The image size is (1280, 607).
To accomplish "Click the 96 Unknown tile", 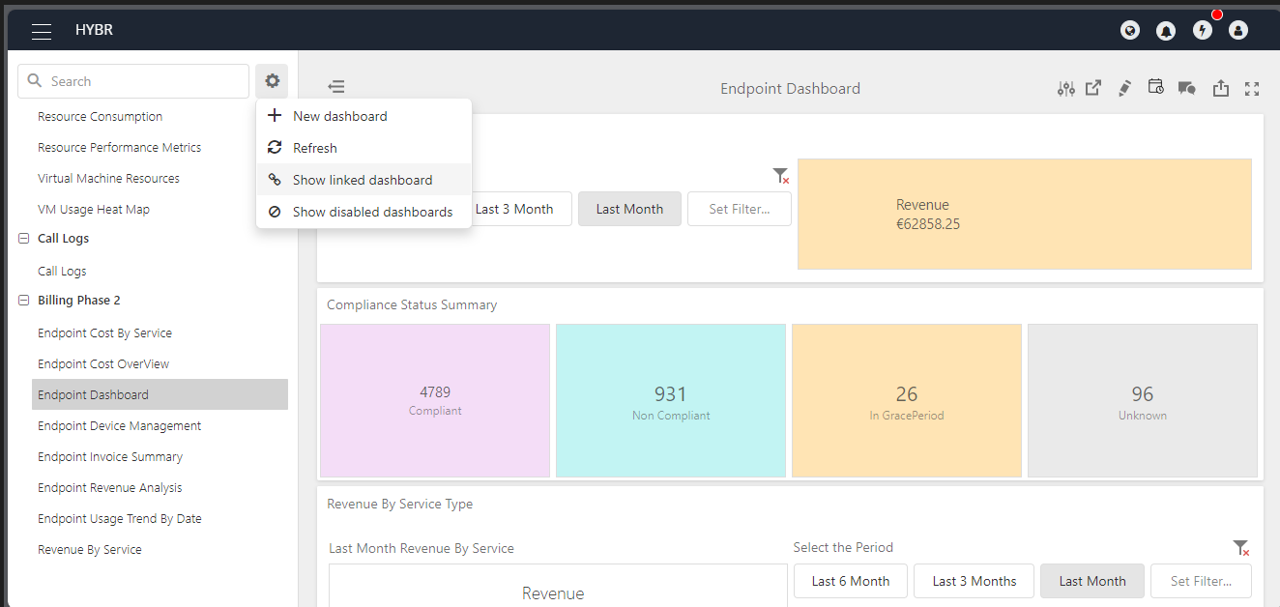I will (1143, 400).
